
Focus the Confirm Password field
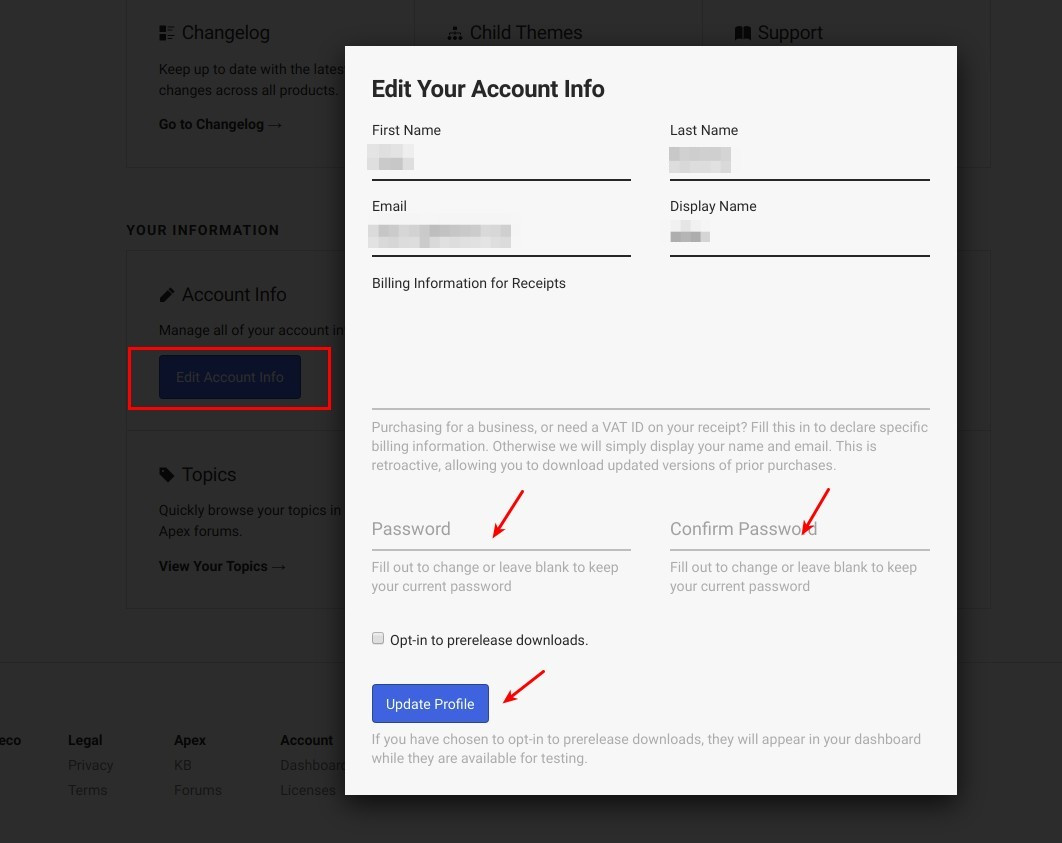(800, 529)
